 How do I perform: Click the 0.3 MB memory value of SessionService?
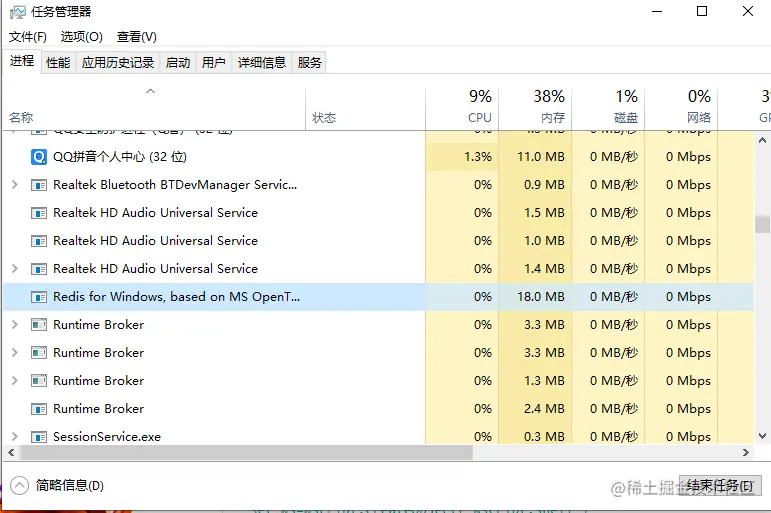(544, 437)
